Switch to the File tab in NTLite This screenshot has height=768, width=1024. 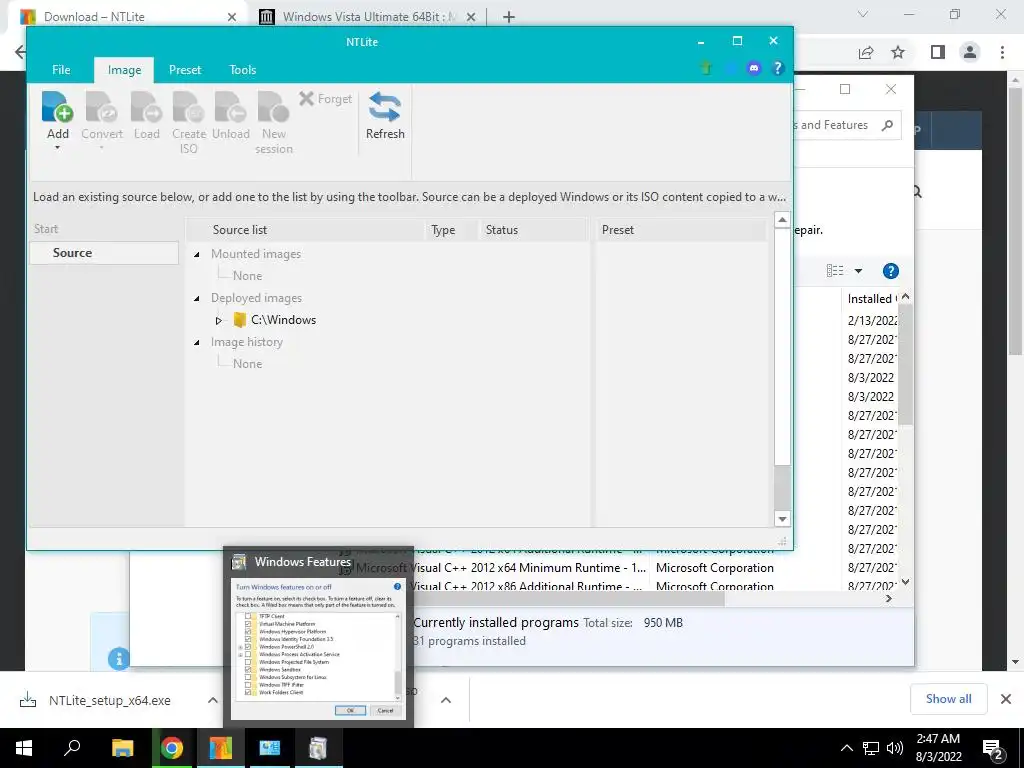[x=61, y=70]
